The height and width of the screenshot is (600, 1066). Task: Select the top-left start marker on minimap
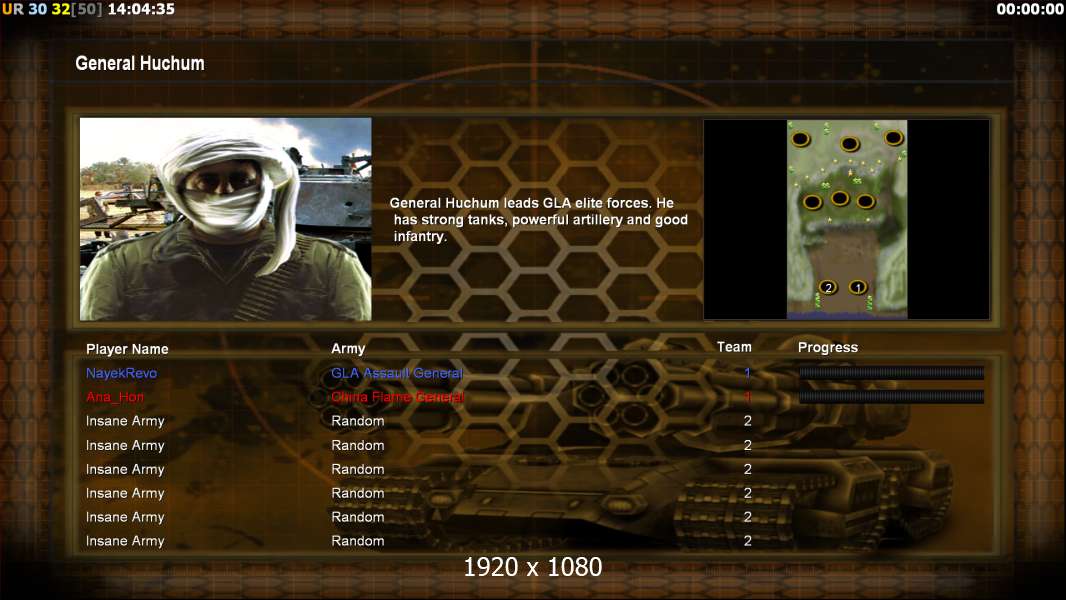point(801,139)
